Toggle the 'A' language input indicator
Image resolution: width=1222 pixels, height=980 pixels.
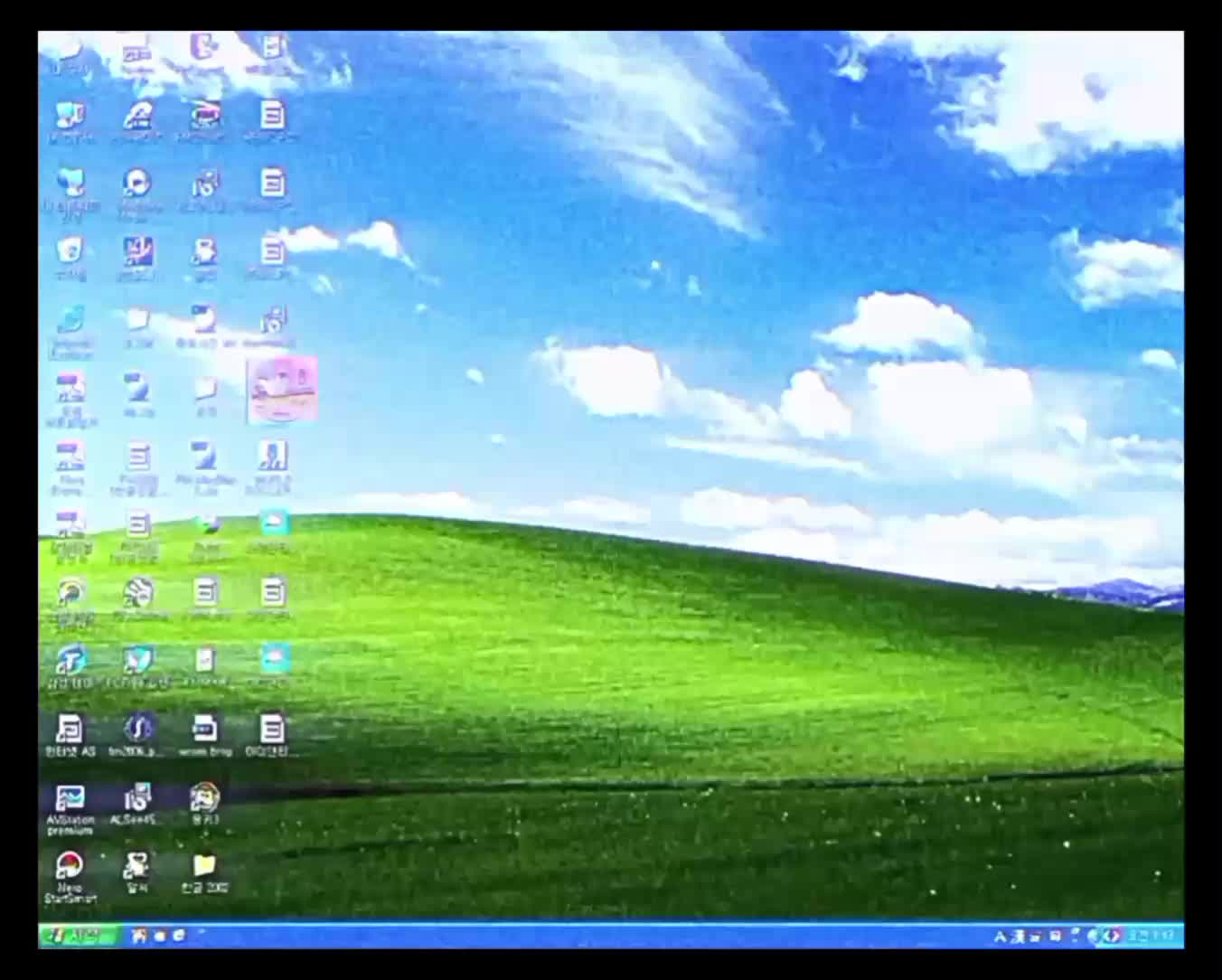pyautogui.click(x=1000, y=936)
